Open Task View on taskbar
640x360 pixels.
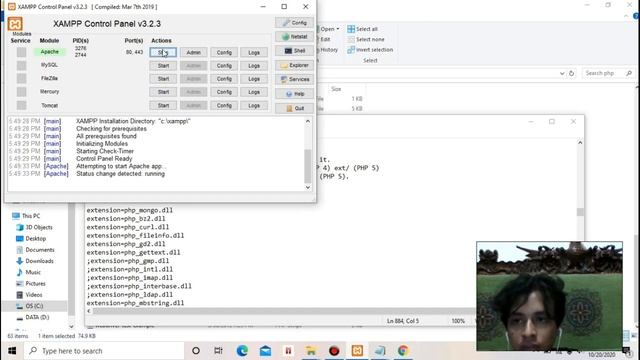pos(218,351)
